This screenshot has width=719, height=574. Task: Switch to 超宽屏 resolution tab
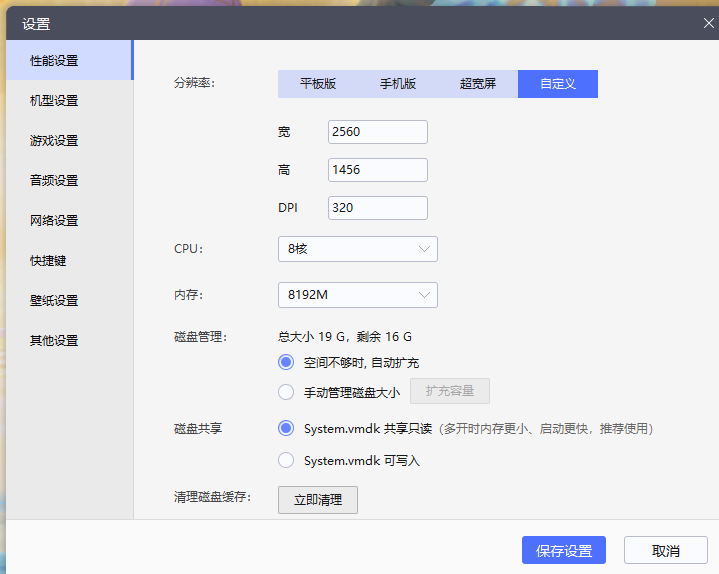point(478,84)
